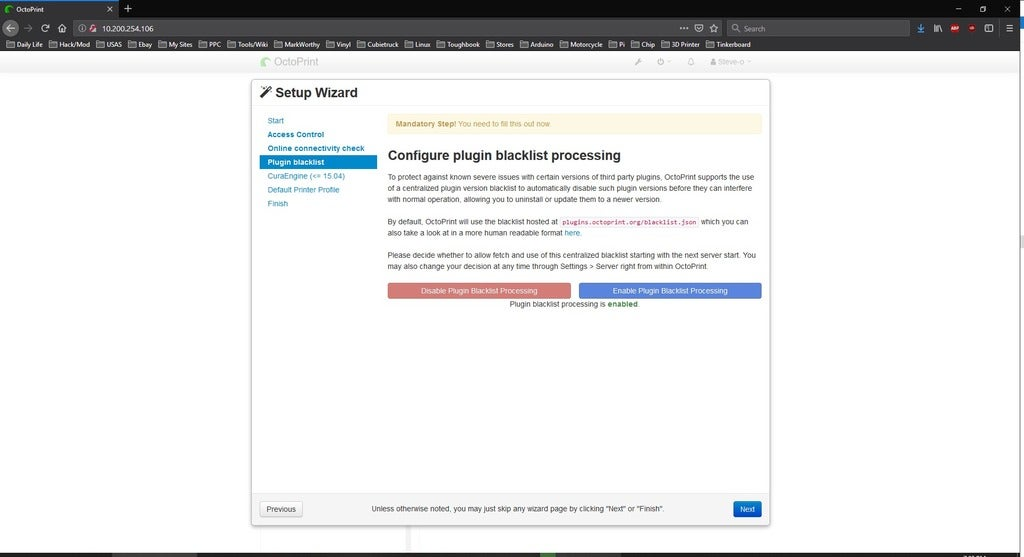Save page to Pocket icon
This screenshot has height=557, width=1024.
click(699, 28)
